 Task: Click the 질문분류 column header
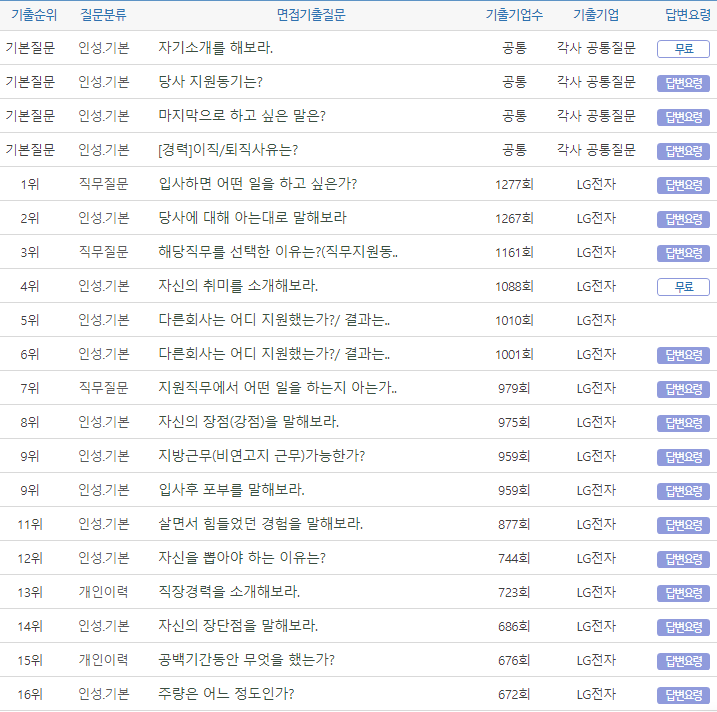point(104,15)
